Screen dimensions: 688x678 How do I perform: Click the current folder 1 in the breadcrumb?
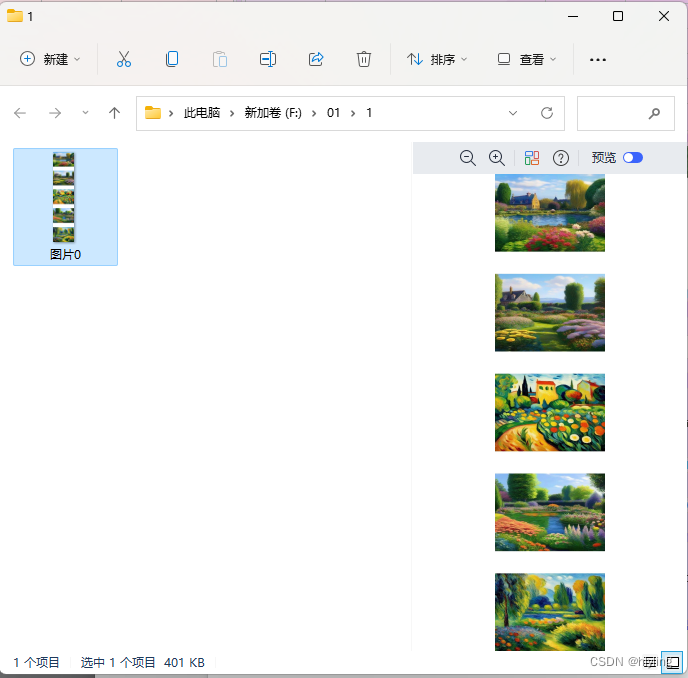(369, 113)
